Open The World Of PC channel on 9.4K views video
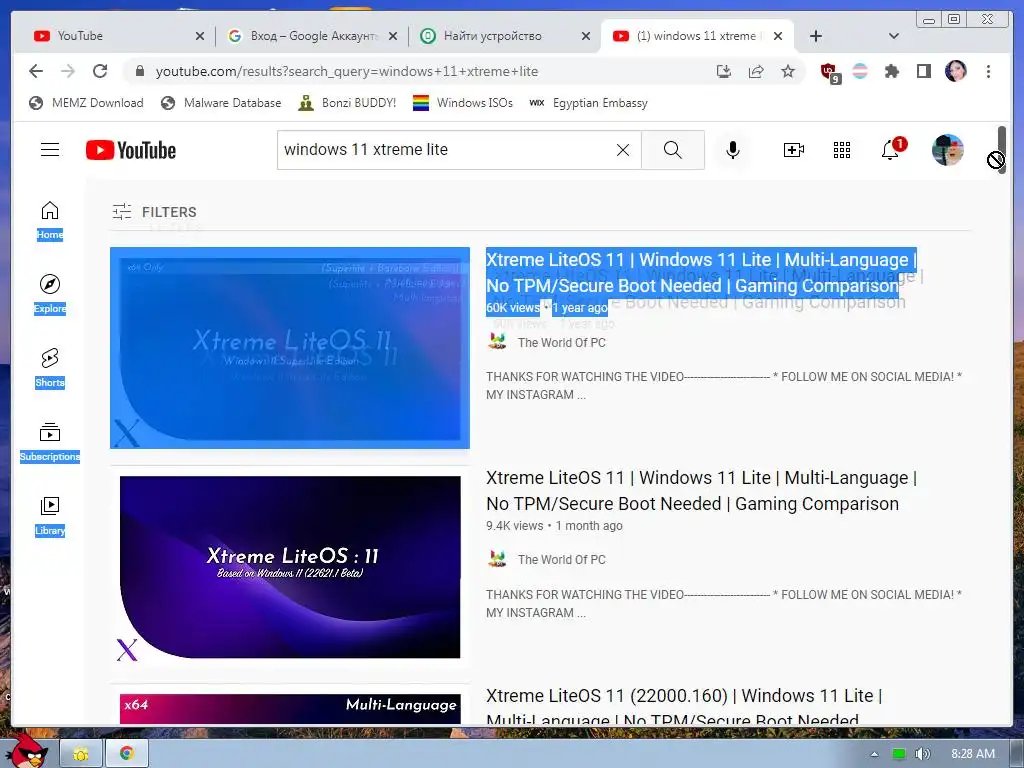 click(x=561, y=560)
